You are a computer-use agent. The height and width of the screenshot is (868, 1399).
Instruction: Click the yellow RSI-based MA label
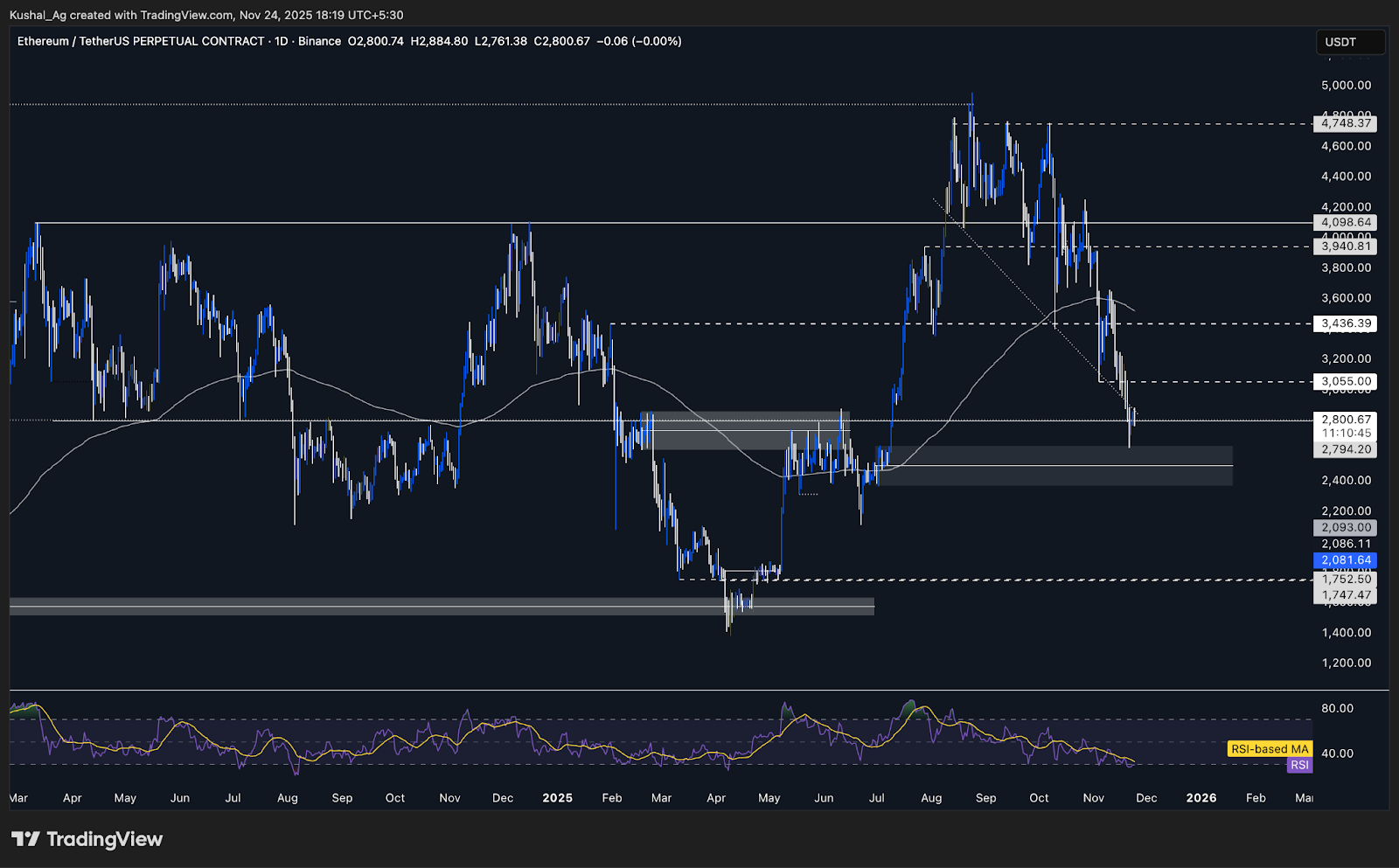point(1270,749)
